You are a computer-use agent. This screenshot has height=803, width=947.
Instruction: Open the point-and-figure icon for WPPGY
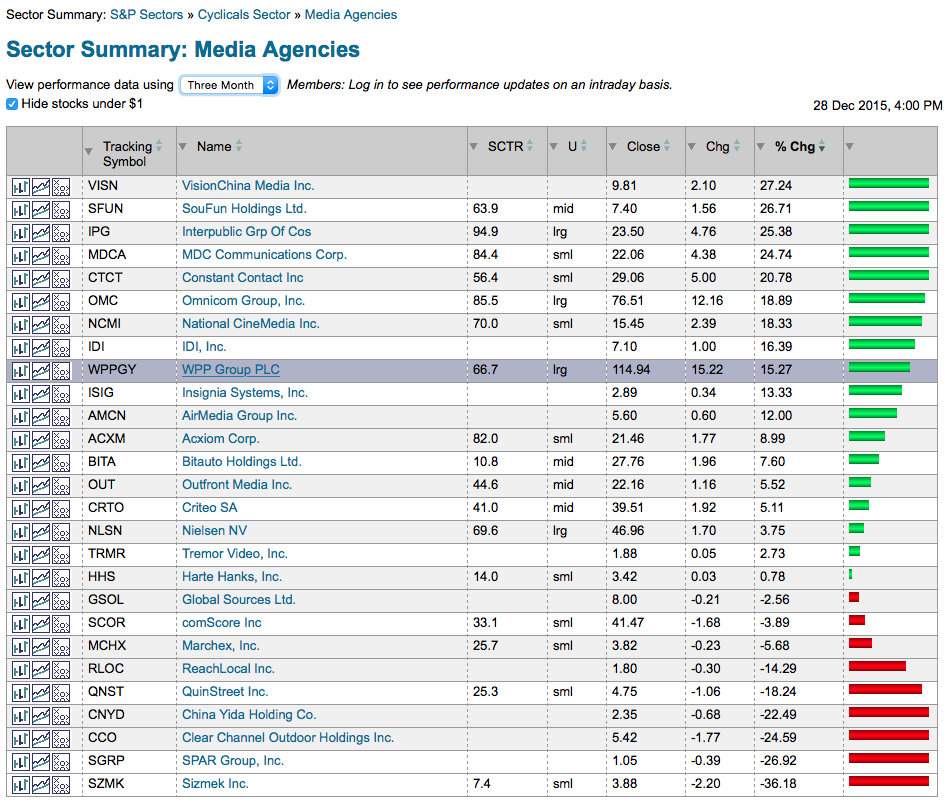[x=61, y=371]
